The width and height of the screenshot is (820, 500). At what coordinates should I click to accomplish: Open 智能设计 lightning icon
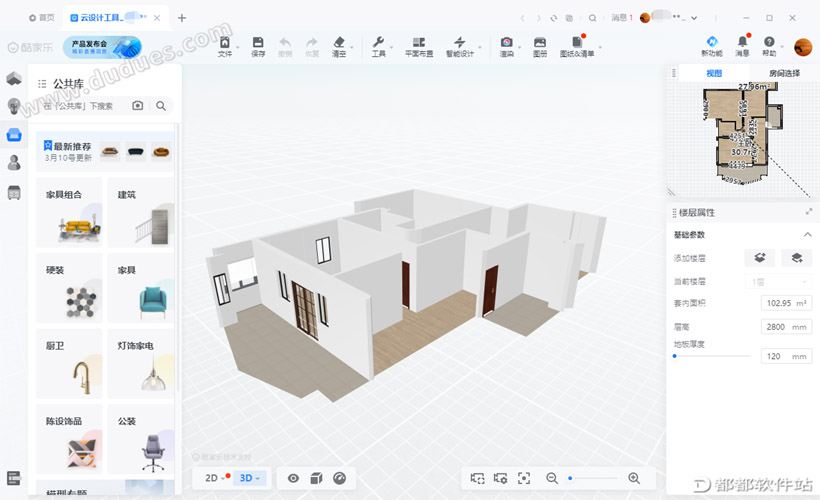(460, 42)
